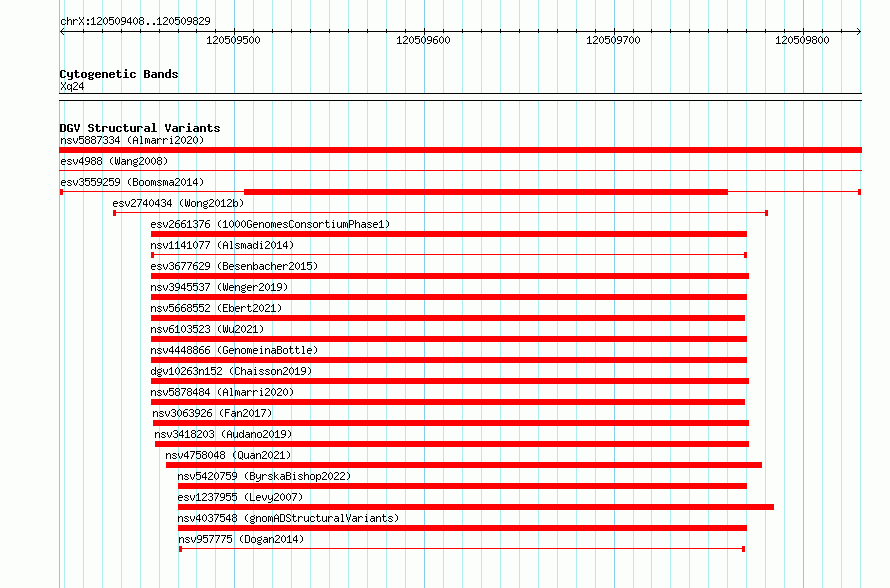Image resolution: width=890 pixels, height=588 pixels.
Task: Click ruler position label 120509500
Action: click(233, 40)
